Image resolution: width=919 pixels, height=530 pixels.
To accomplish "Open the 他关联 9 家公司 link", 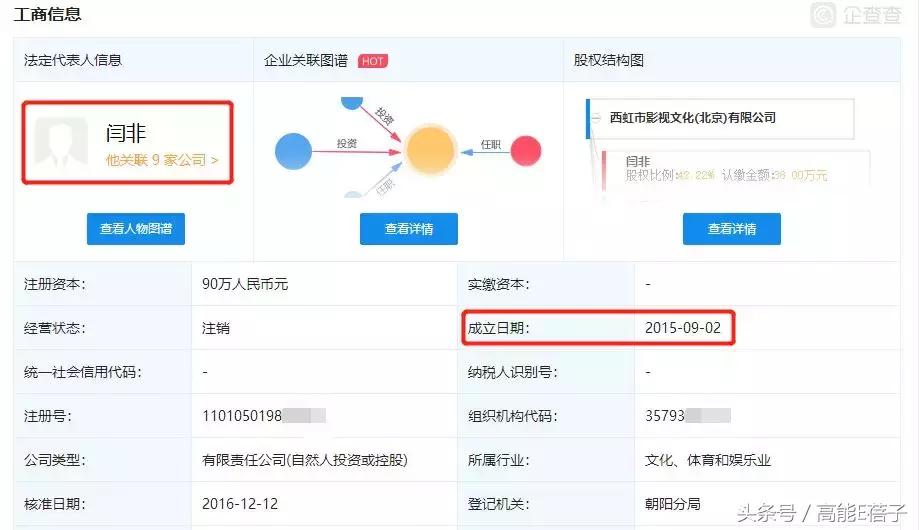I will pos(162,160).
